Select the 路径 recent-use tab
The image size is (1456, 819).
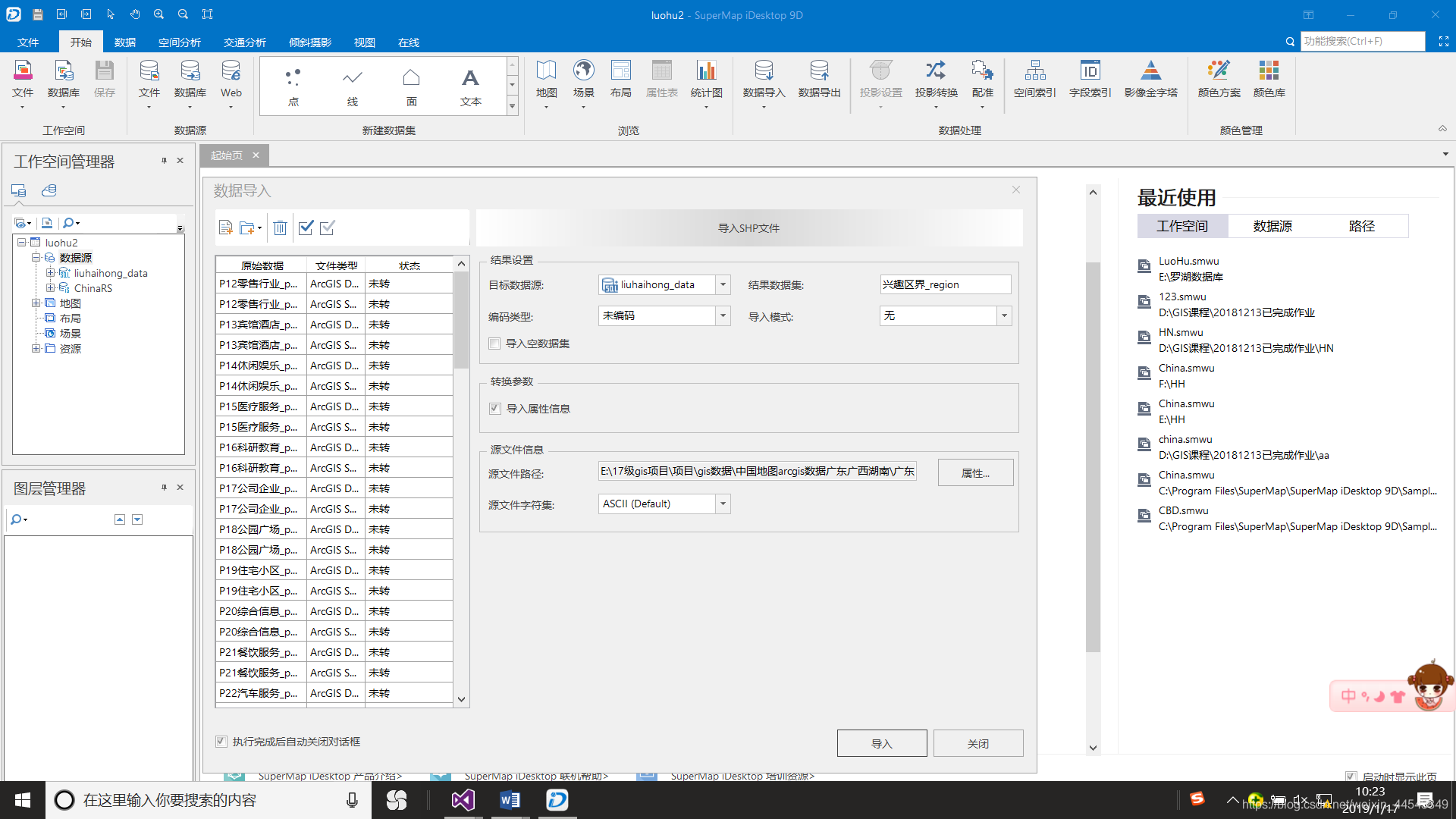coord(1362,226)
